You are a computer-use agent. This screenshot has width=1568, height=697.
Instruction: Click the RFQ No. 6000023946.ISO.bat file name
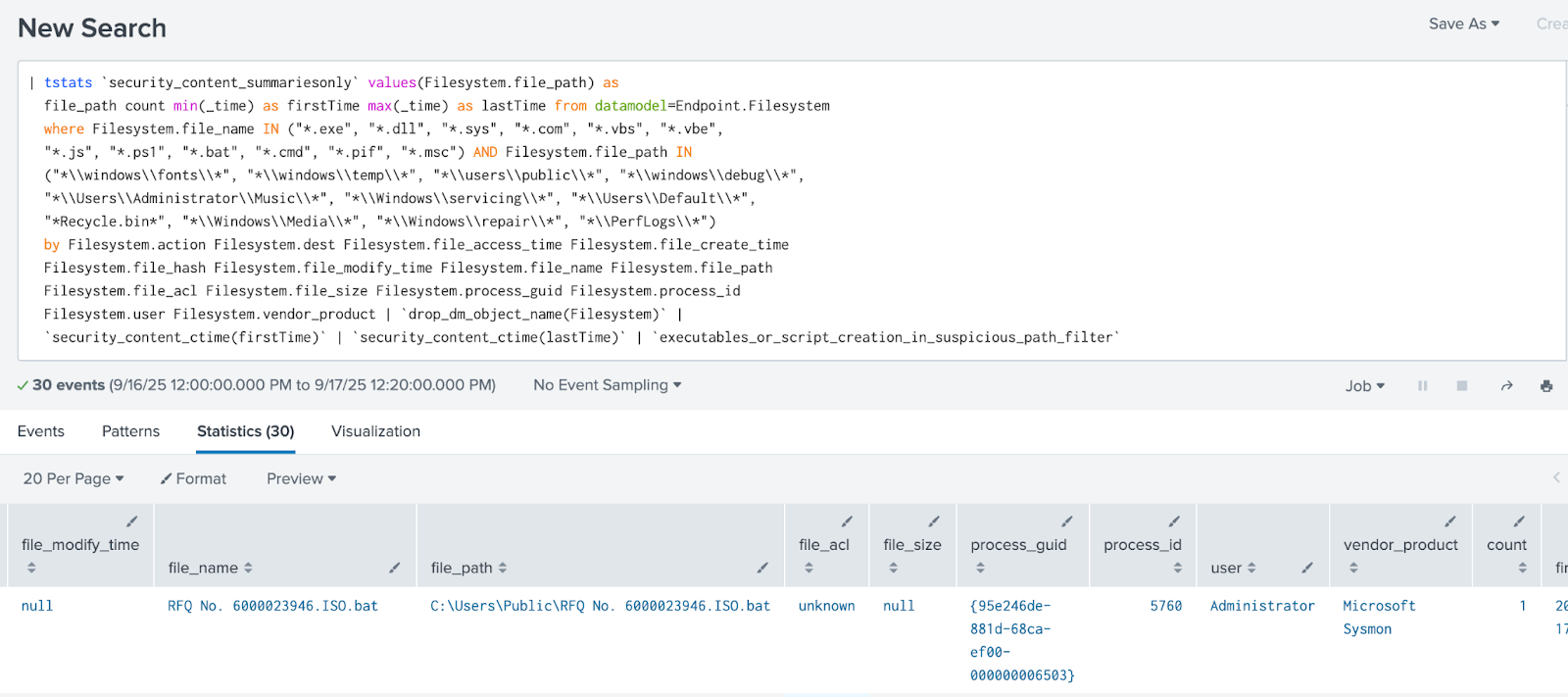point(272,606)
